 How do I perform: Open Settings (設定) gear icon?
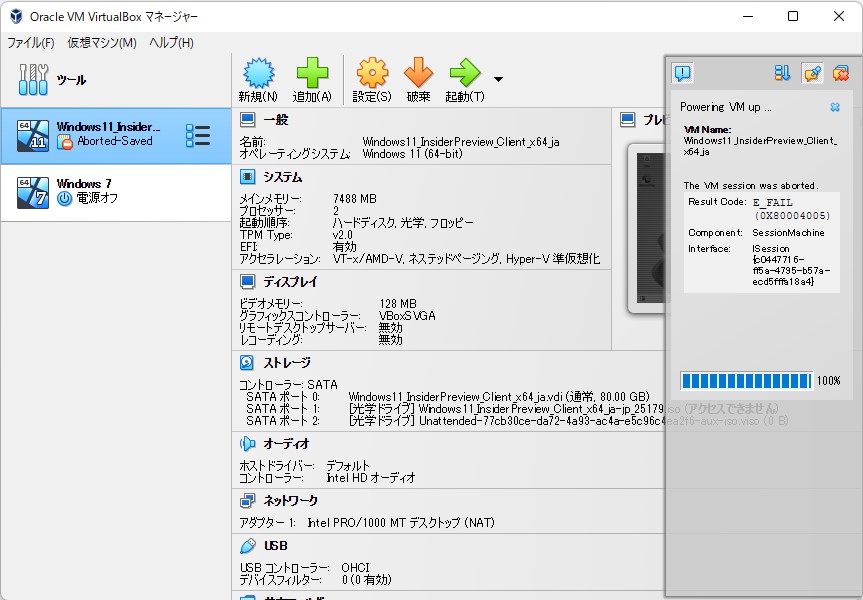pos(372,73)
